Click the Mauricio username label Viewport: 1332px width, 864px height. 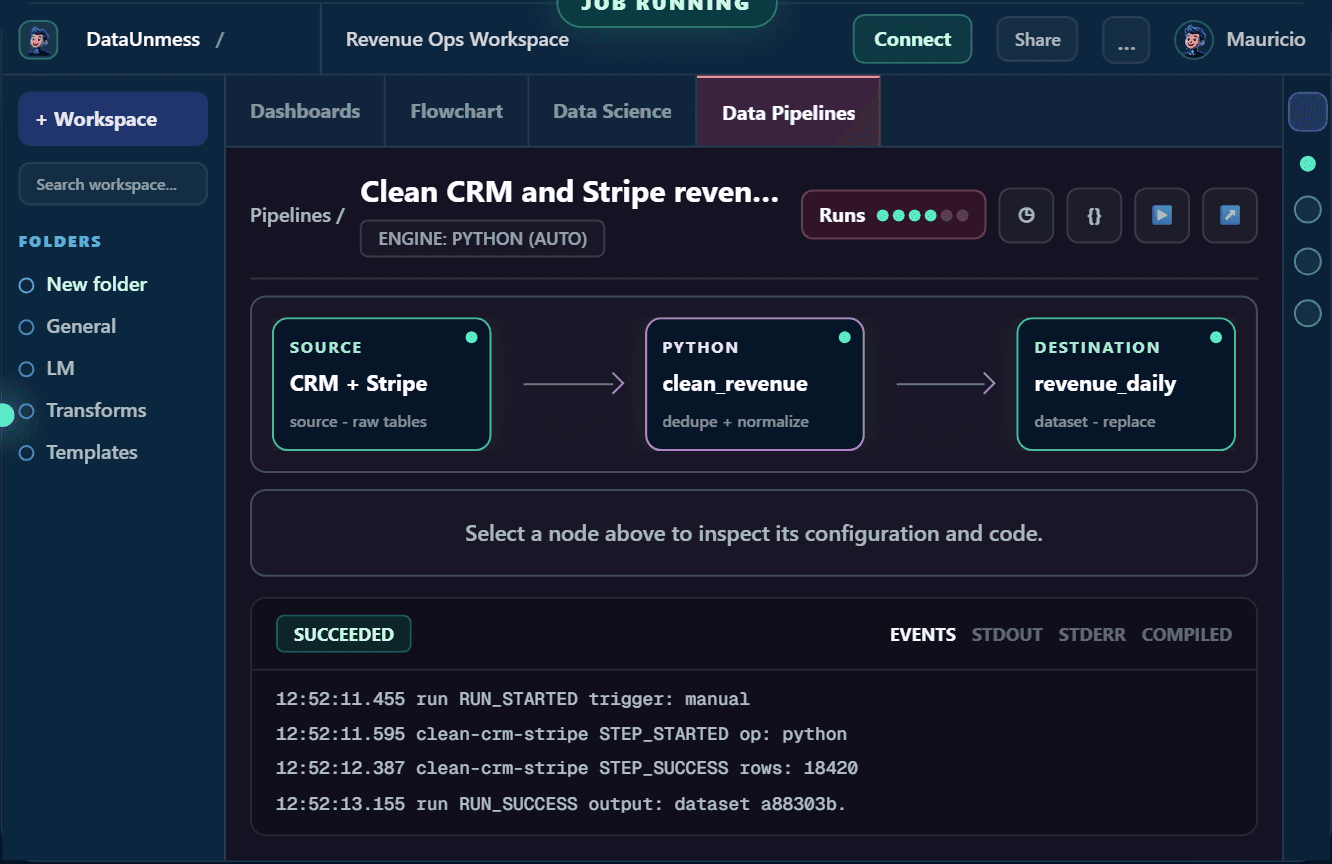click(1266, 40)
